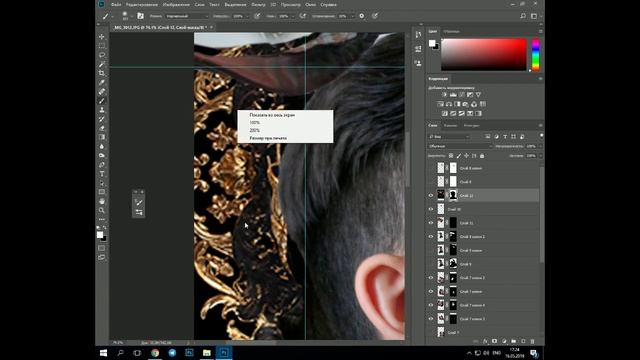Select the Clone Stamp tool
640x360 pixels.
(x=102, y=110)
